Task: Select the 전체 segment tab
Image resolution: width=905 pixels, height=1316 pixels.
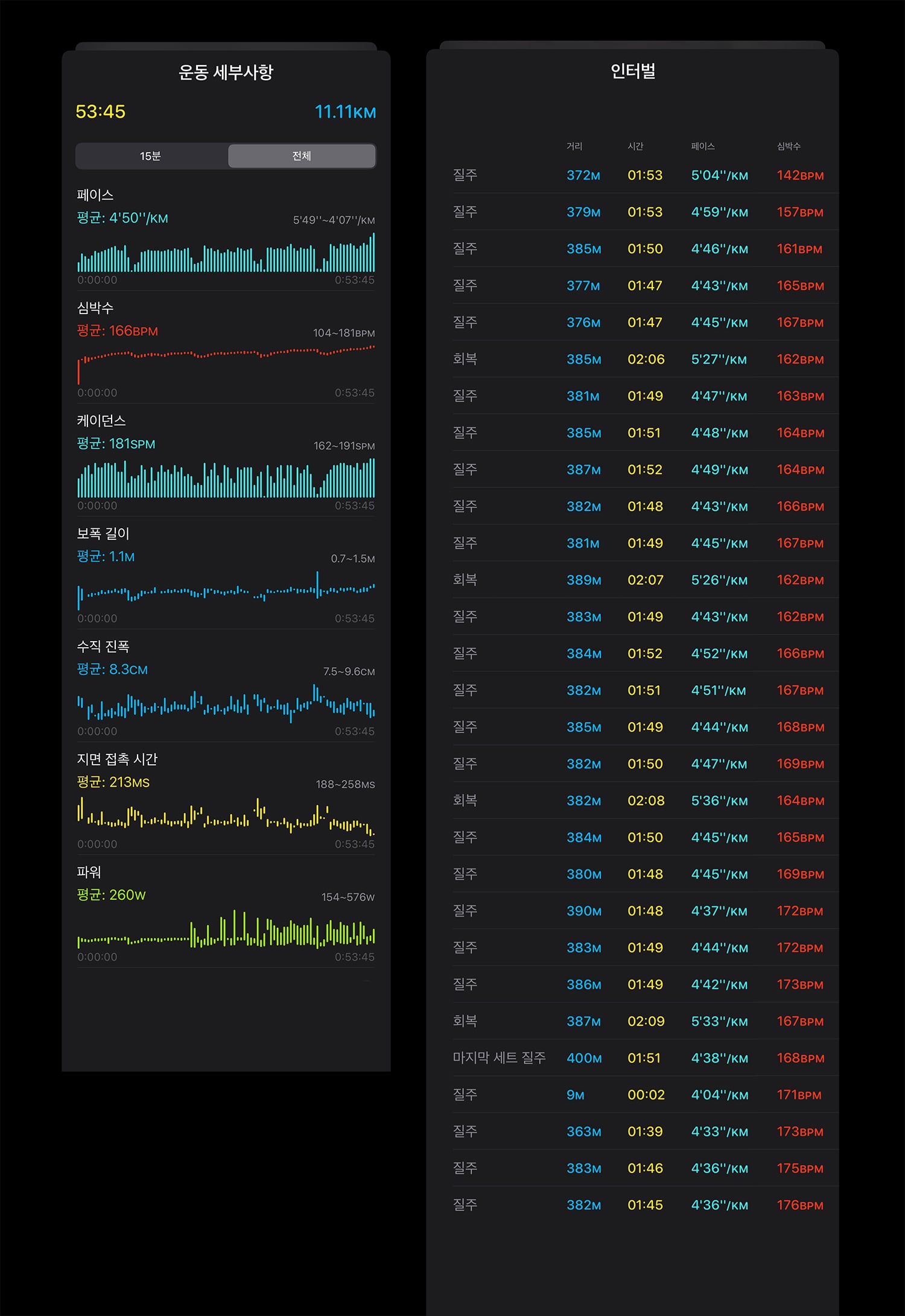Action: pos(302,156)
